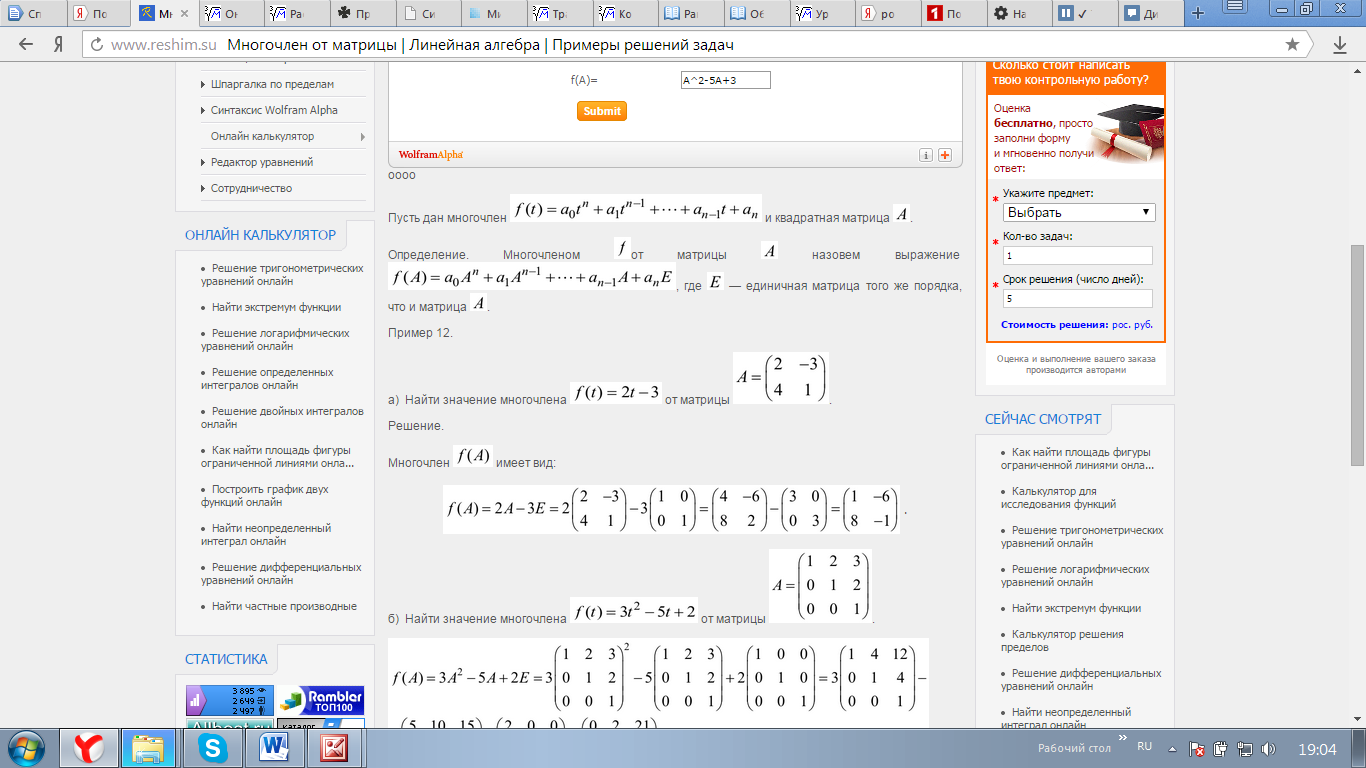Viewport: 1366px width, 768px height.
Task: Expand the 'Сотрудничество' item
Action: [251, 188]
